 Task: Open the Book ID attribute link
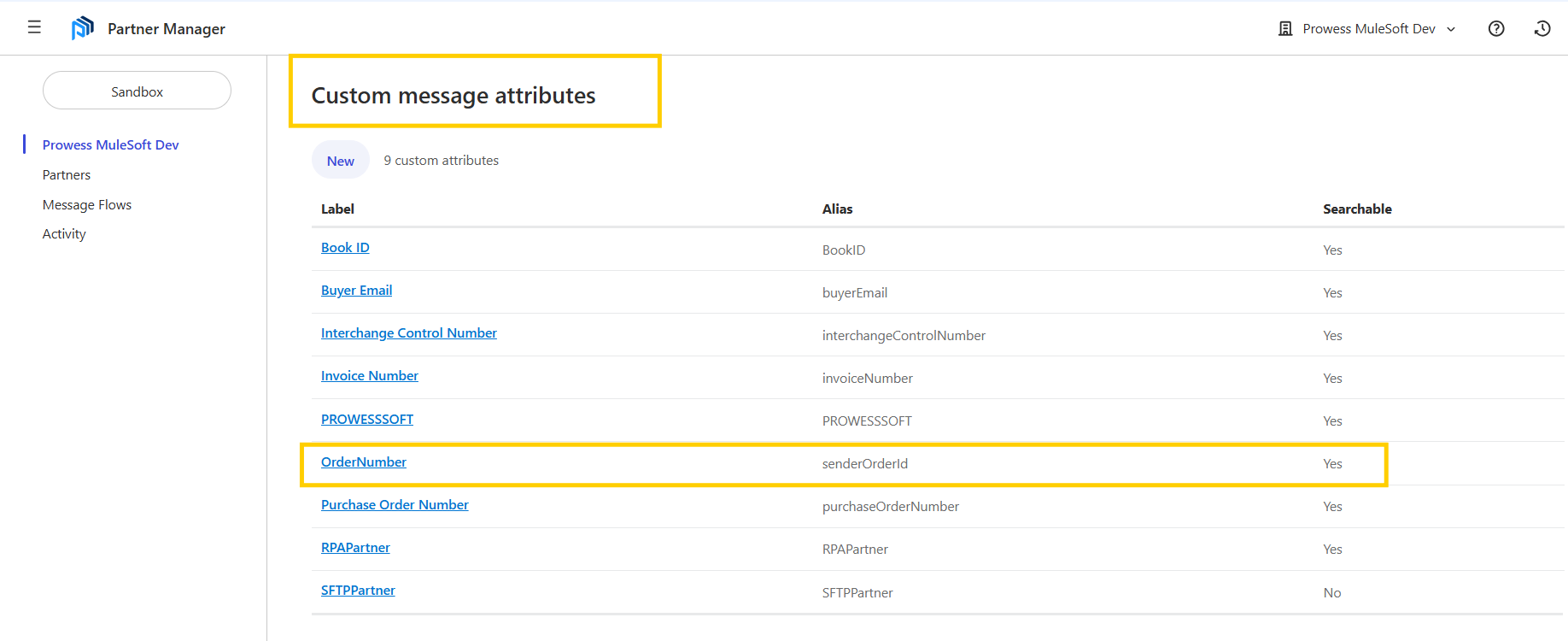345,248
